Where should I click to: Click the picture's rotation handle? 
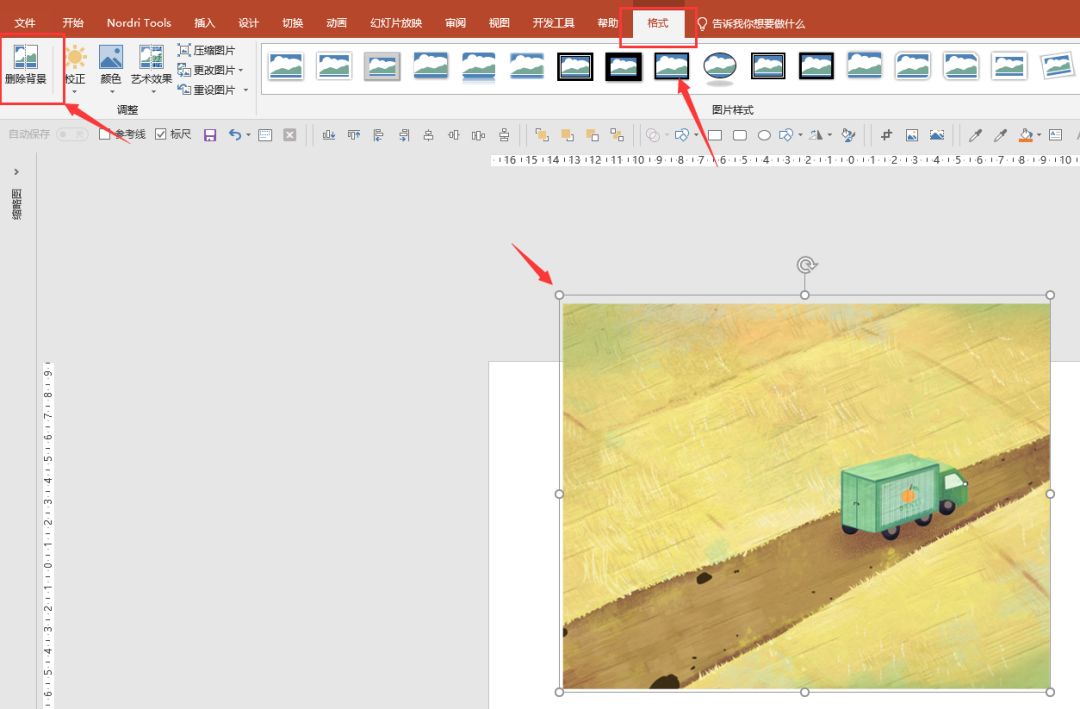[806, 265]
